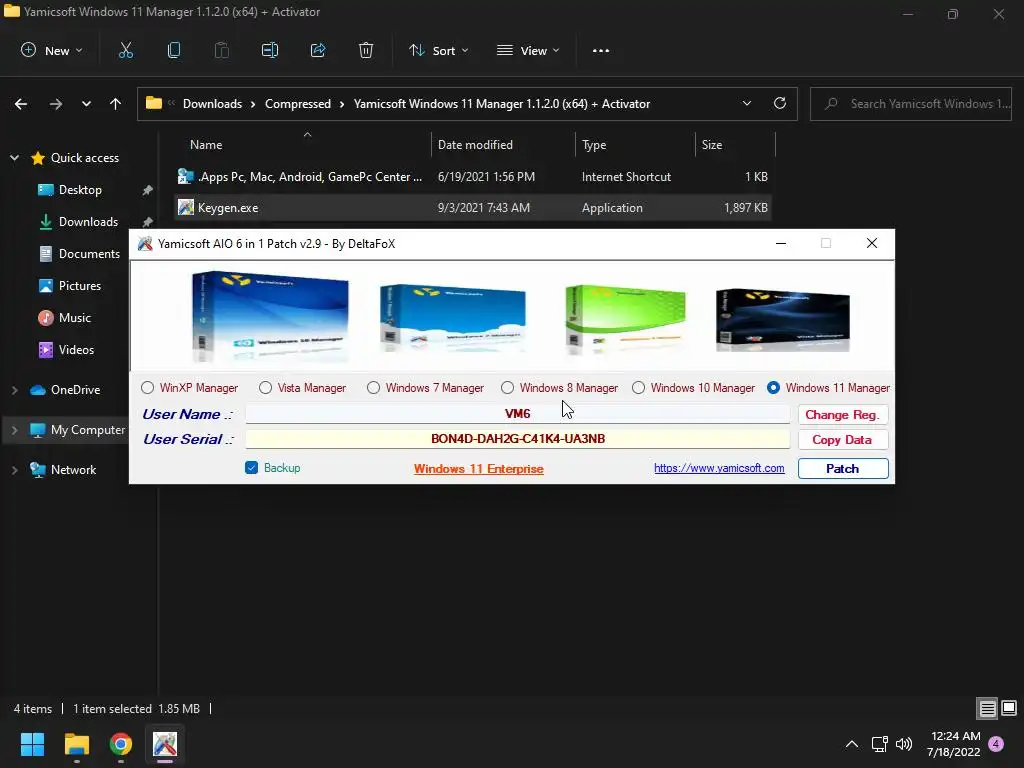1024x768 pixels.
Task: Click Compressed in the address breadcrumb
Action: [x=298, y=104]
